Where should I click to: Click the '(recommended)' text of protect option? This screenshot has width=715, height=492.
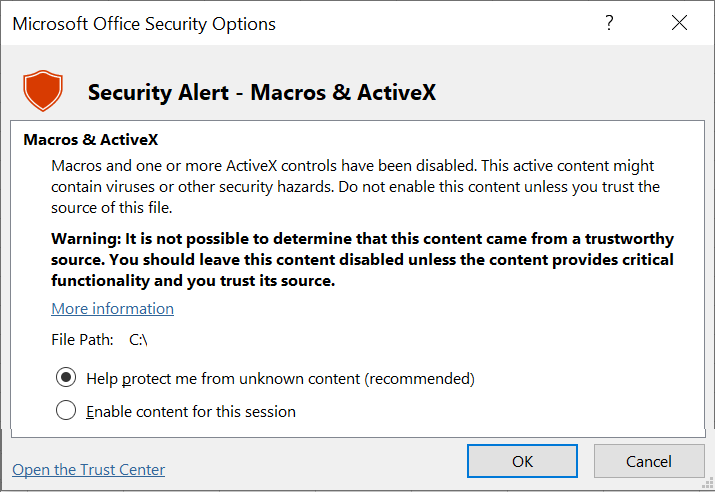click(x=420, y=379)
